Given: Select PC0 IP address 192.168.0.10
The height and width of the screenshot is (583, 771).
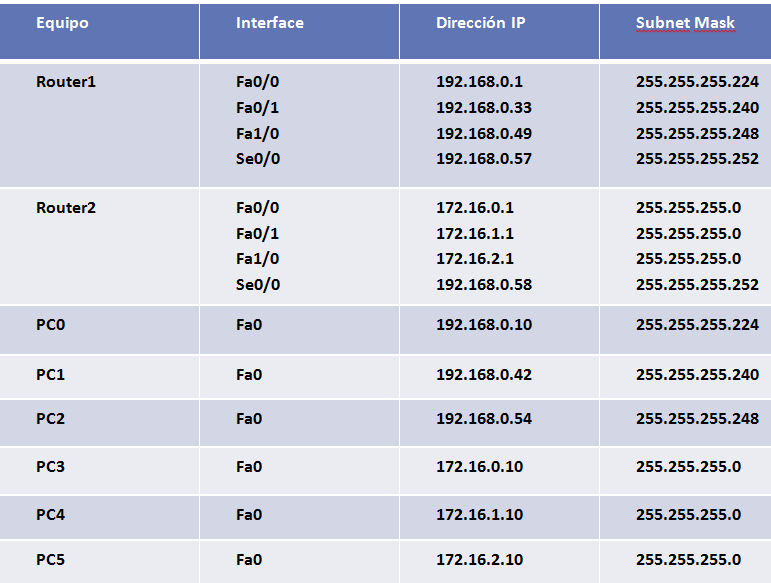Looking at the screenshot, I should pos(484,325).
